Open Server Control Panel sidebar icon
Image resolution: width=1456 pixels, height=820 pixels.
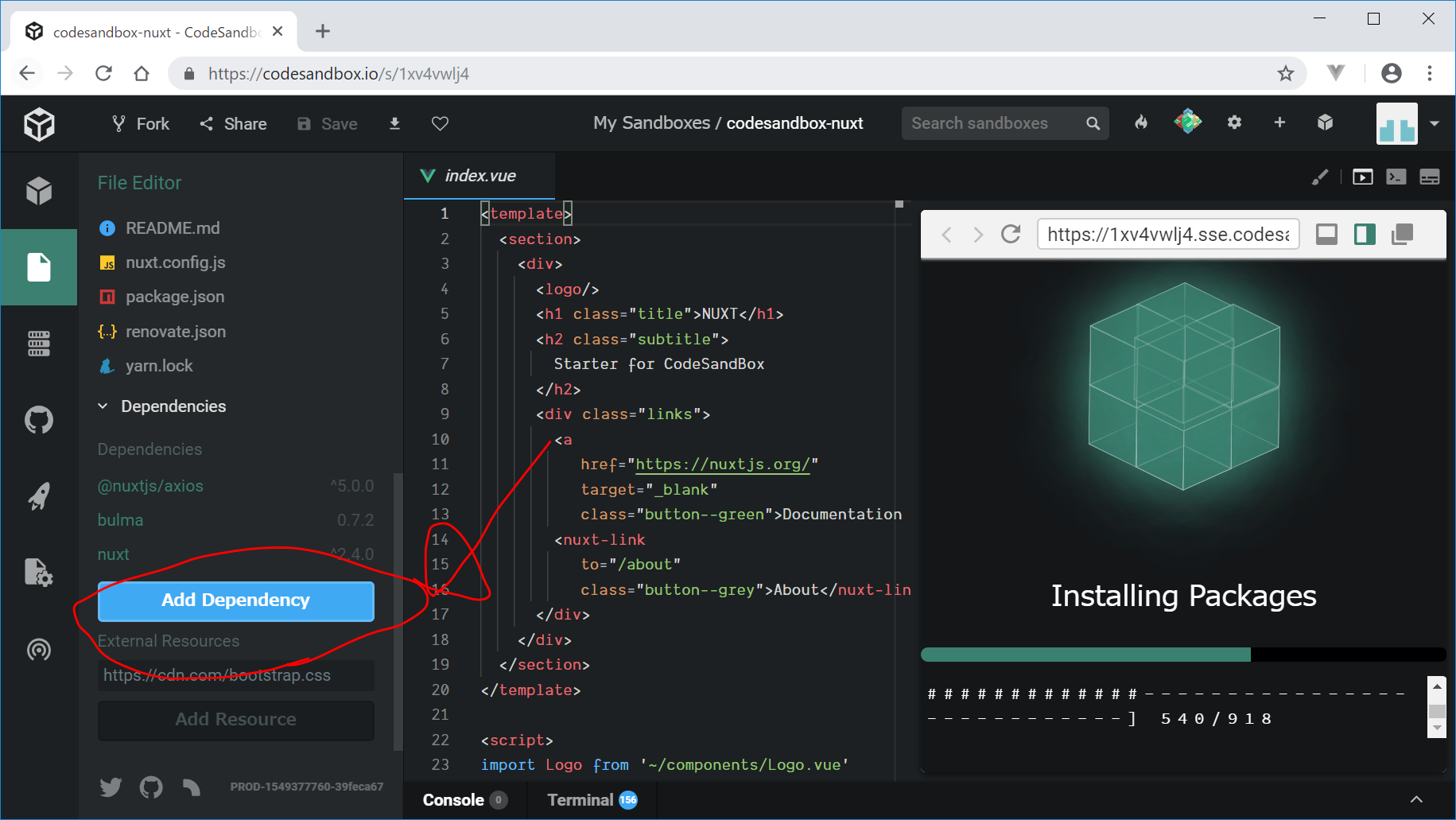pos(38,344)
